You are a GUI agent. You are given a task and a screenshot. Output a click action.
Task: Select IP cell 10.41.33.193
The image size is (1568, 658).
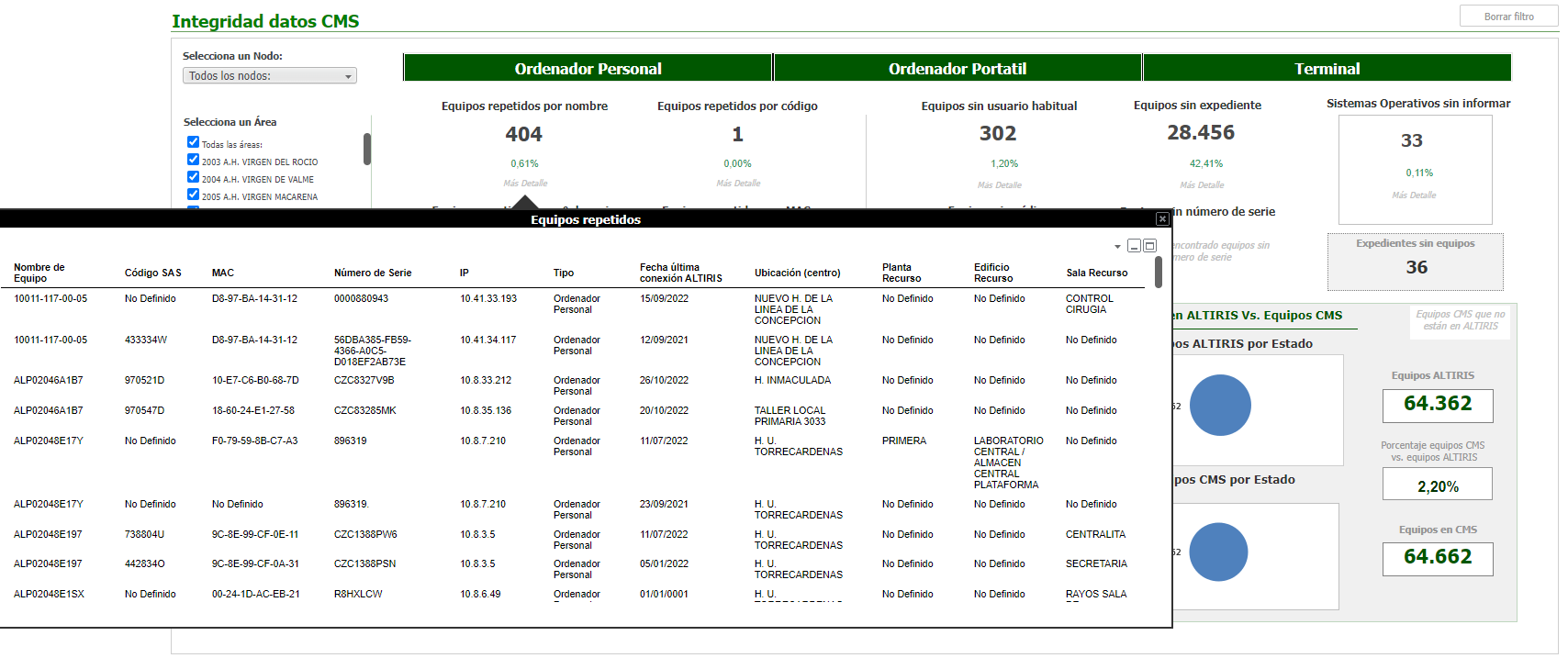click(488, 299)
